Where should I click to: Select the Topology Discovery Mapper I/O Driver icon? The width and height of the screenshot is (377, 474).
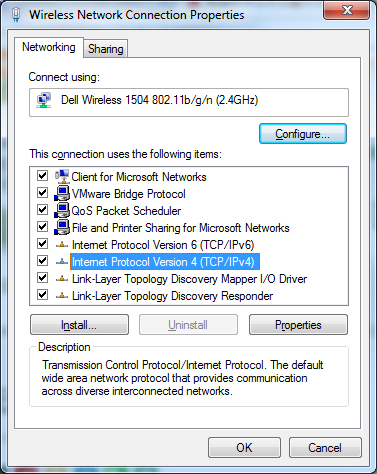pyautogui.click(x=62, y=279)
